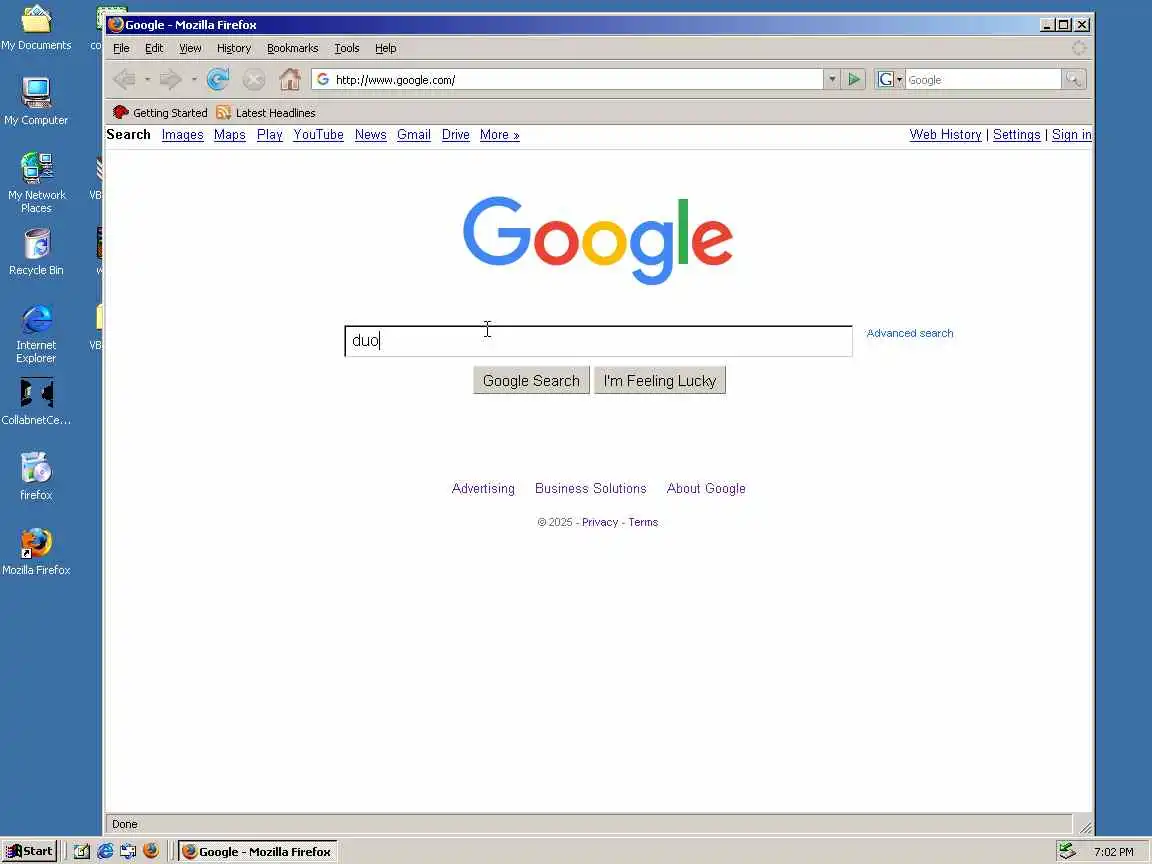The width and height of the screenshot is (1152, 864).
Task: Open the forward history dropdown arrow
Action: [194, 79]
